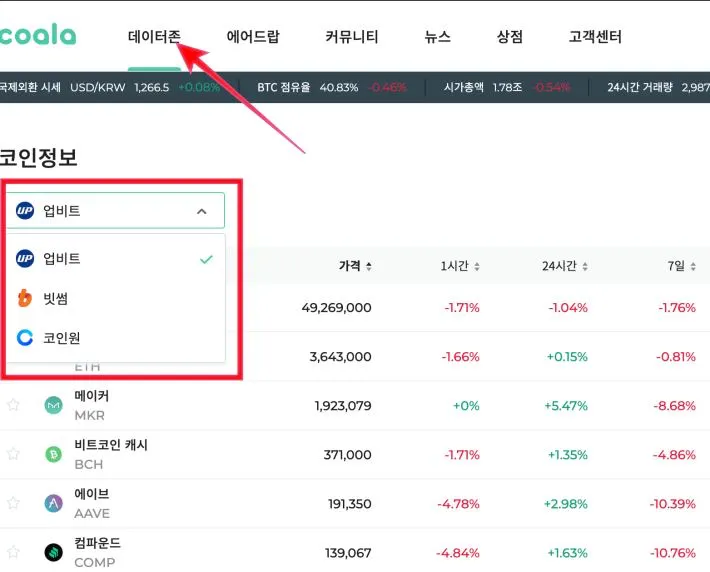Click the checkmark beside 업비트
The image size is (710, 572).
(x=206, y=259)
